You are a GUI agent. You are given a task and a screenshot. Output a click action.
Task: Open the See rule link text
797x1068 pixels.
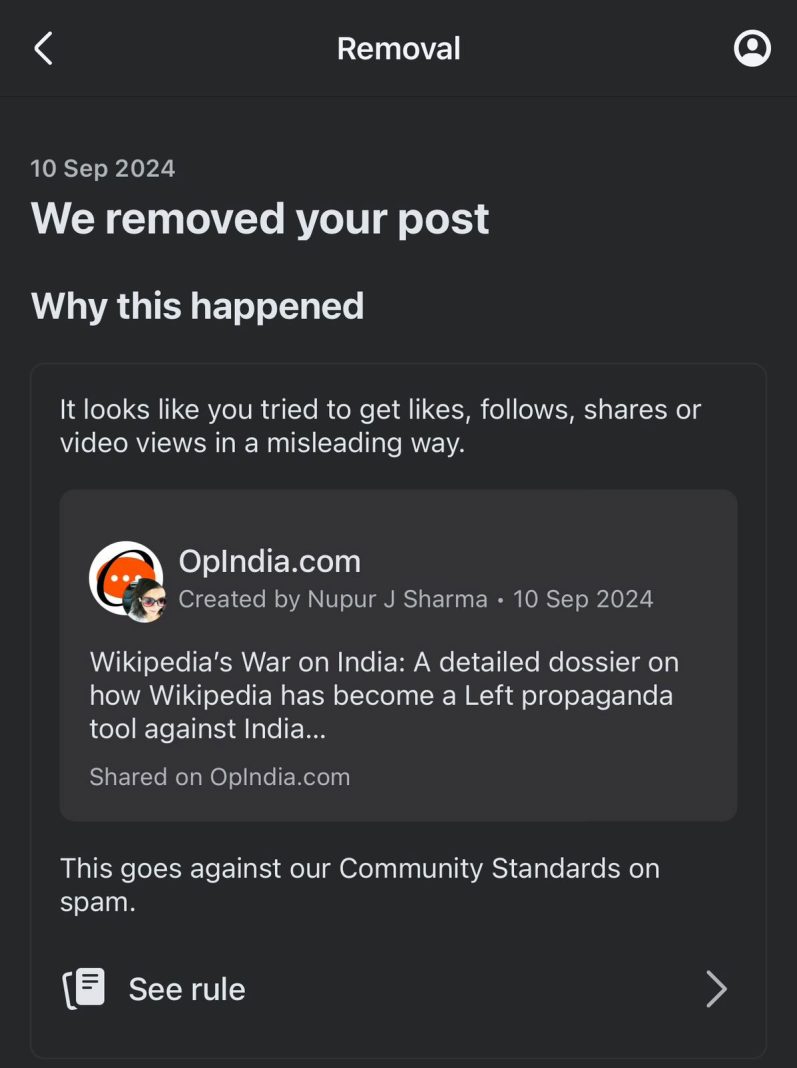coord(187,989)
